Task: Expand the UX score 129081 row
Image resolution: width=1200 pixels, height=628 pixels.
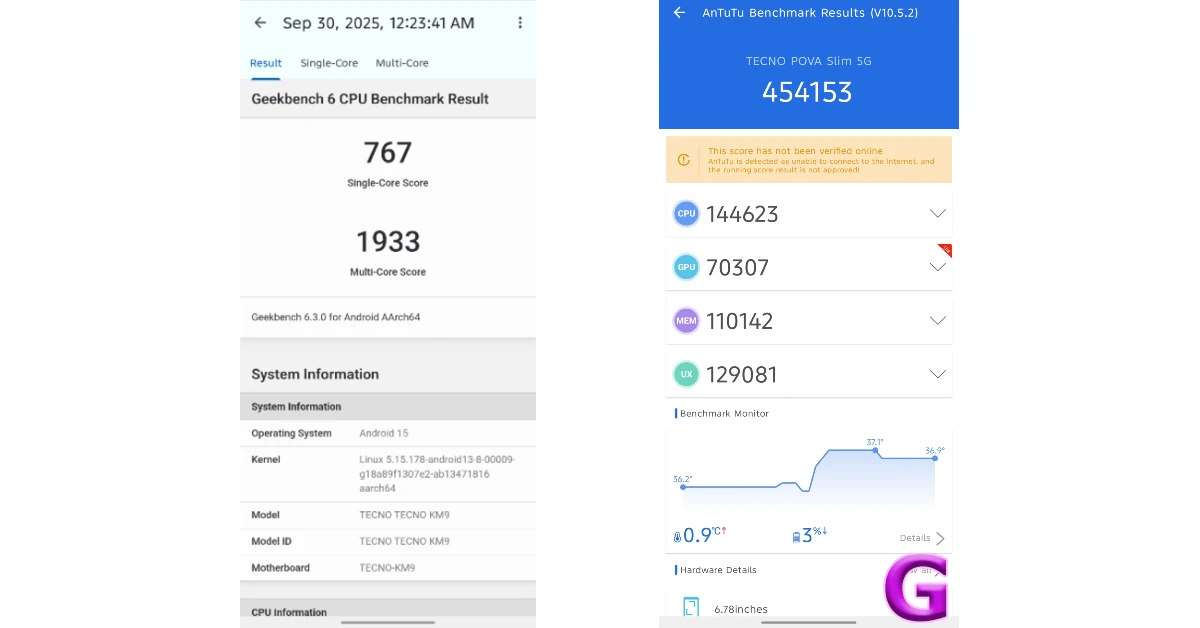Action: coord(937,374)
